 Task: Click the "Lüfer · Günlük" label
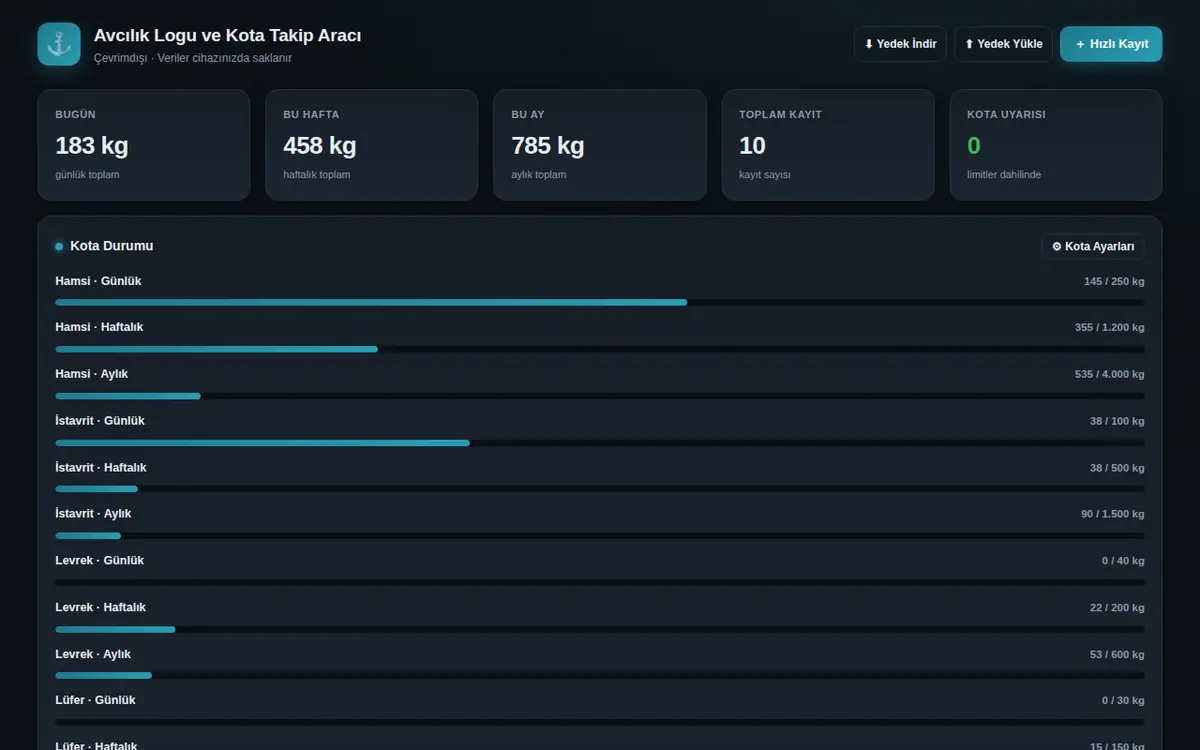[x=95, y=700]
